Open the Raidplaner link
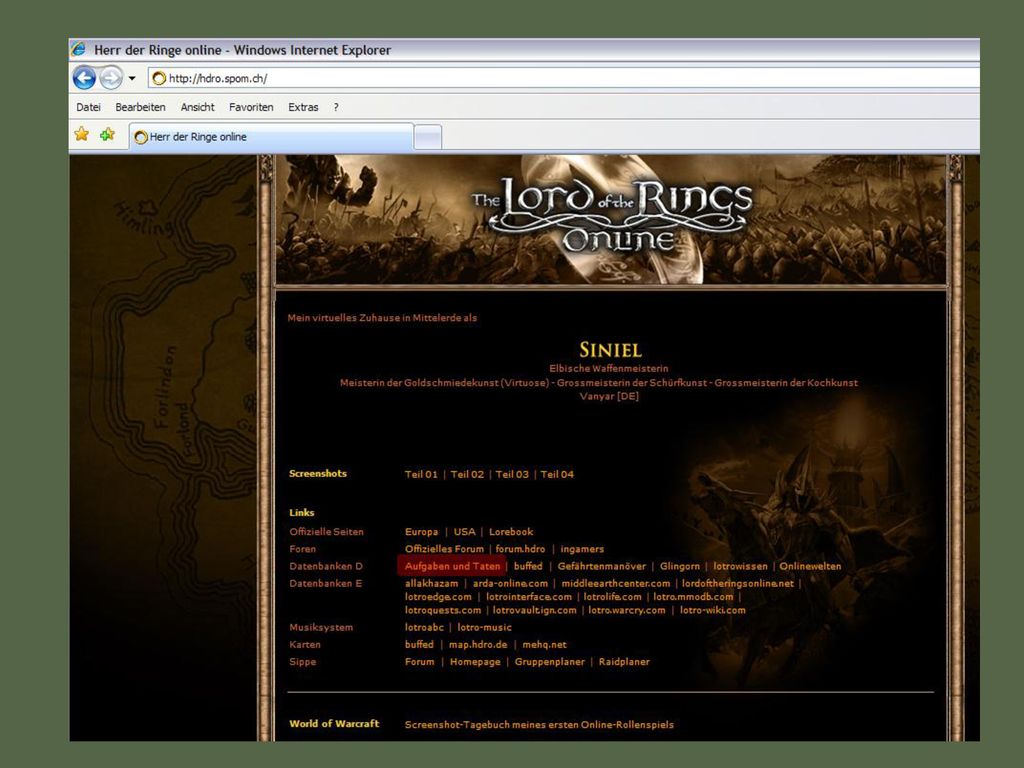1024x768 pixels. coord(624,662)
